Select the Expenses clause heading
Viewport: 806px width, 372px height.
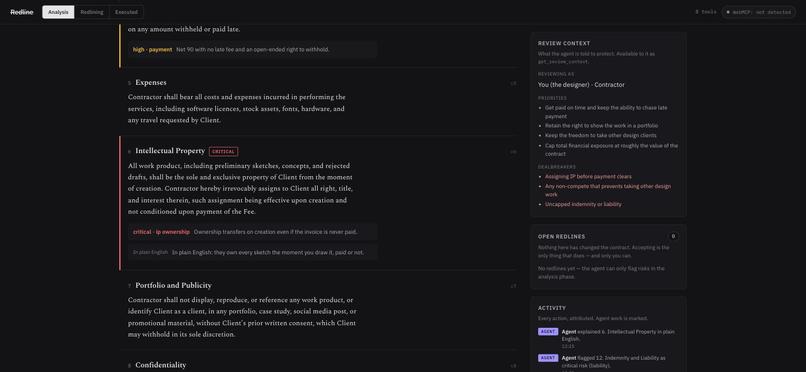tap(151, 82)
